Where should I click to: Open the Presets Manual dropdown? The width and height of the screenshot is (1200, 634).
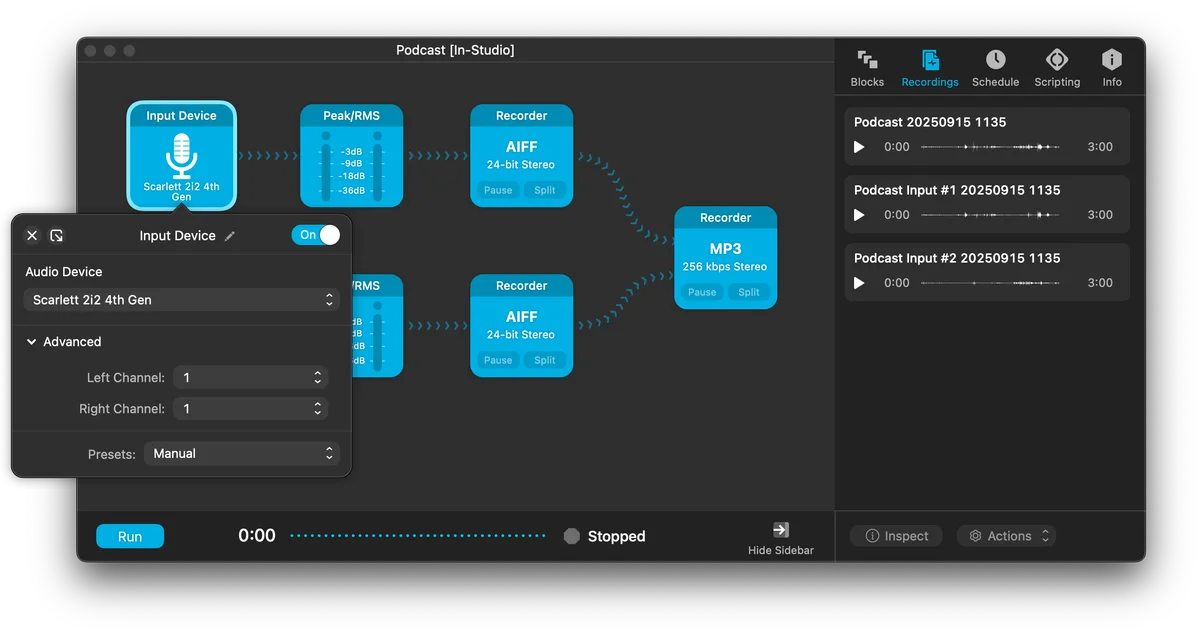coord(242,454)
